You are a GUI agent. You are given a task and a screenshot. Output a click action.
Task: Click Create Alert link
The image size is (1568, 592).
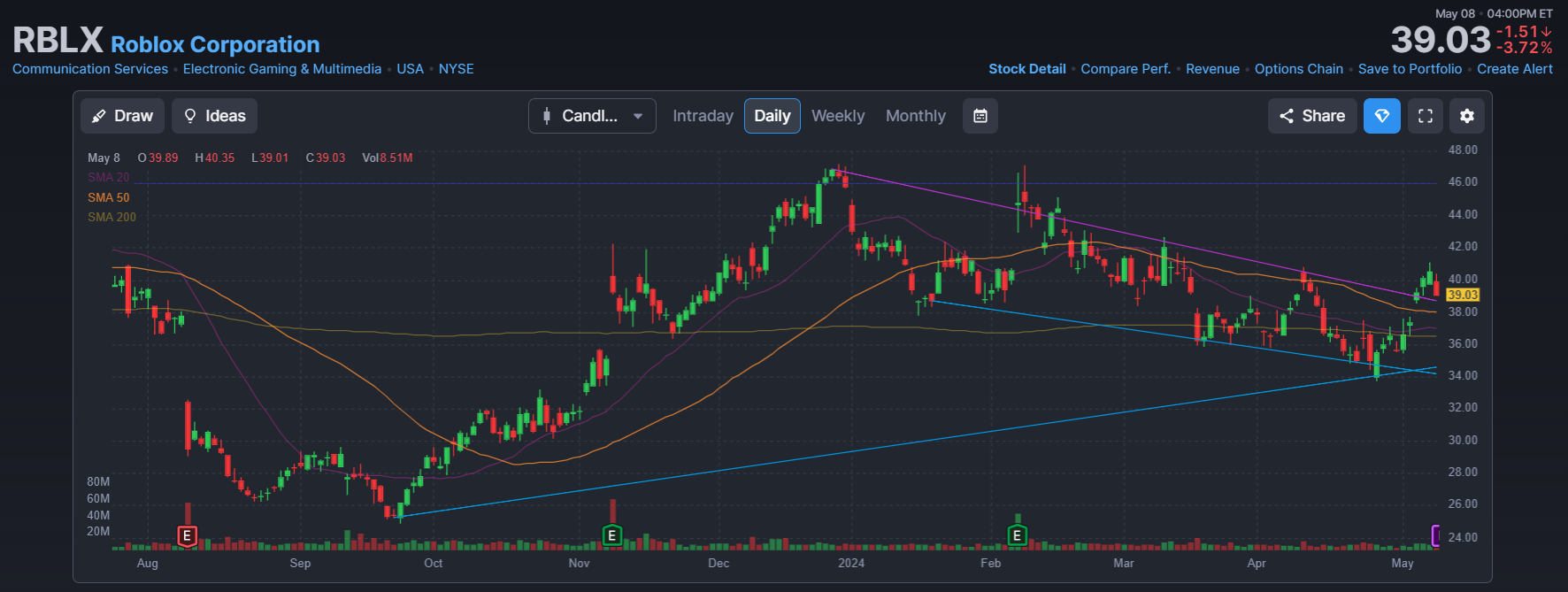[x=1515, y=69]
